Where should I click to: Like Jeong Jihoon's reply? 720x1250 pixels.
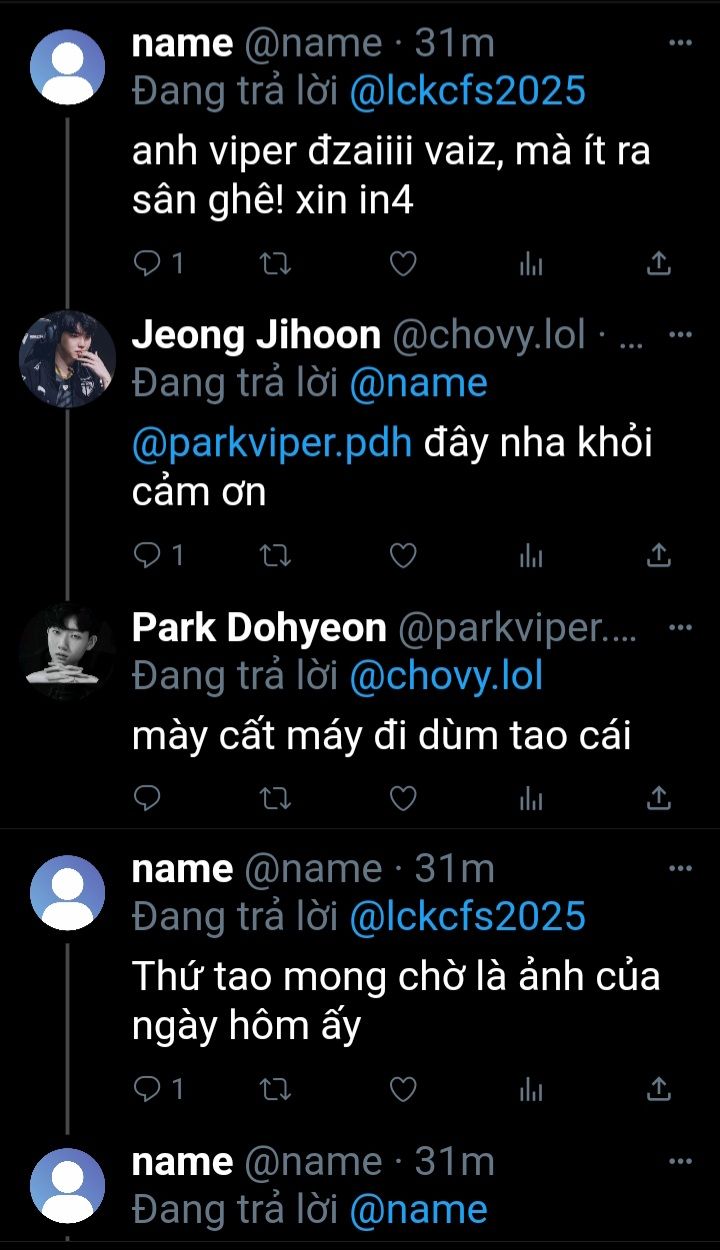(x=402, y=556)
